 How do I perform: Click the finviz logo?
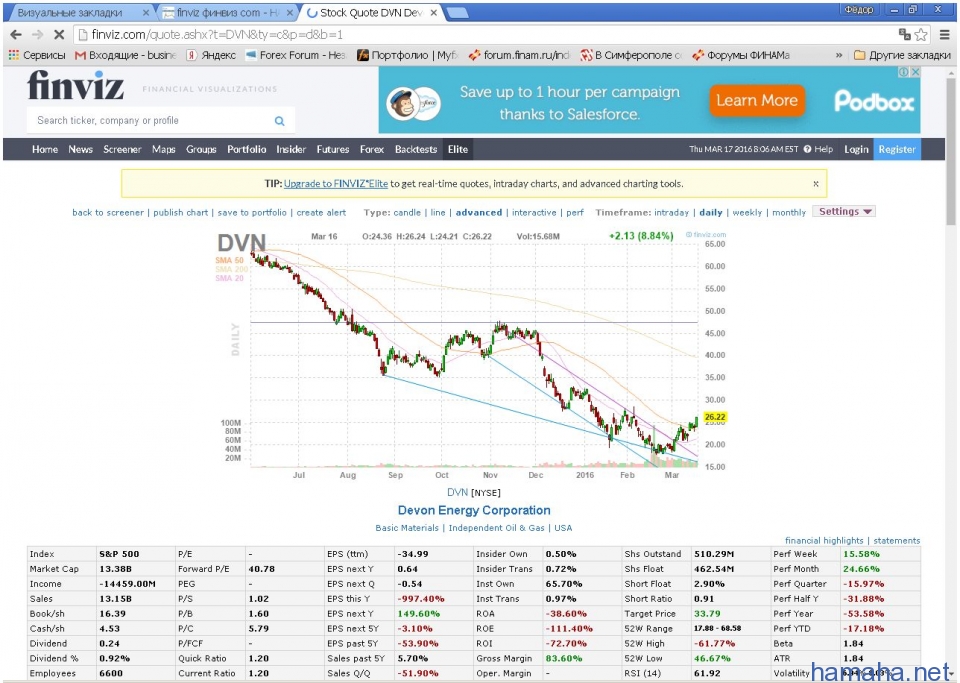[75, 85]
